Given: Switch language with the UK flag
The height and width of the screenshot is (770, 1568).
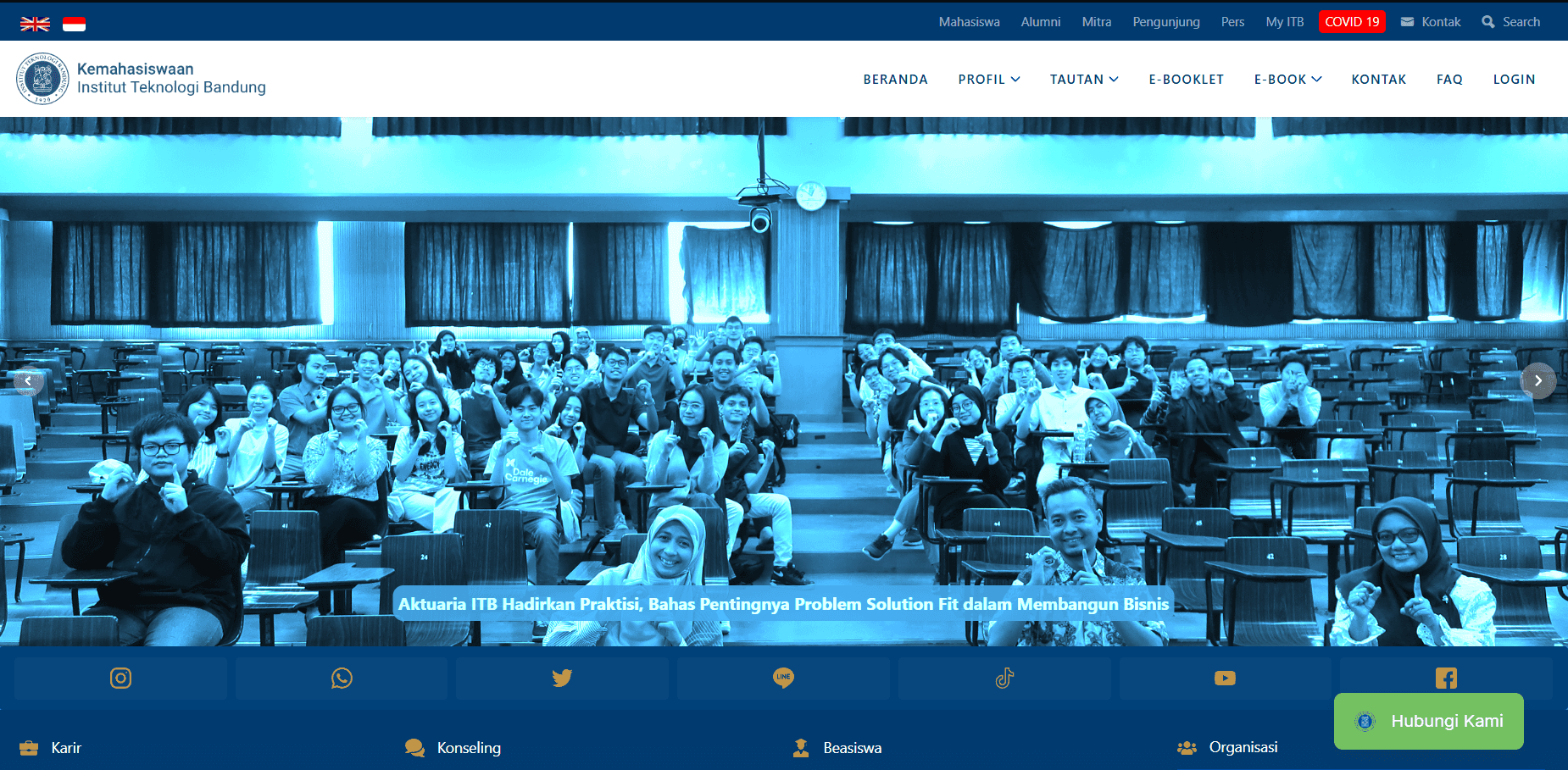Looking at the screenshot, I should pyautogui.click(x=35, y=24).
